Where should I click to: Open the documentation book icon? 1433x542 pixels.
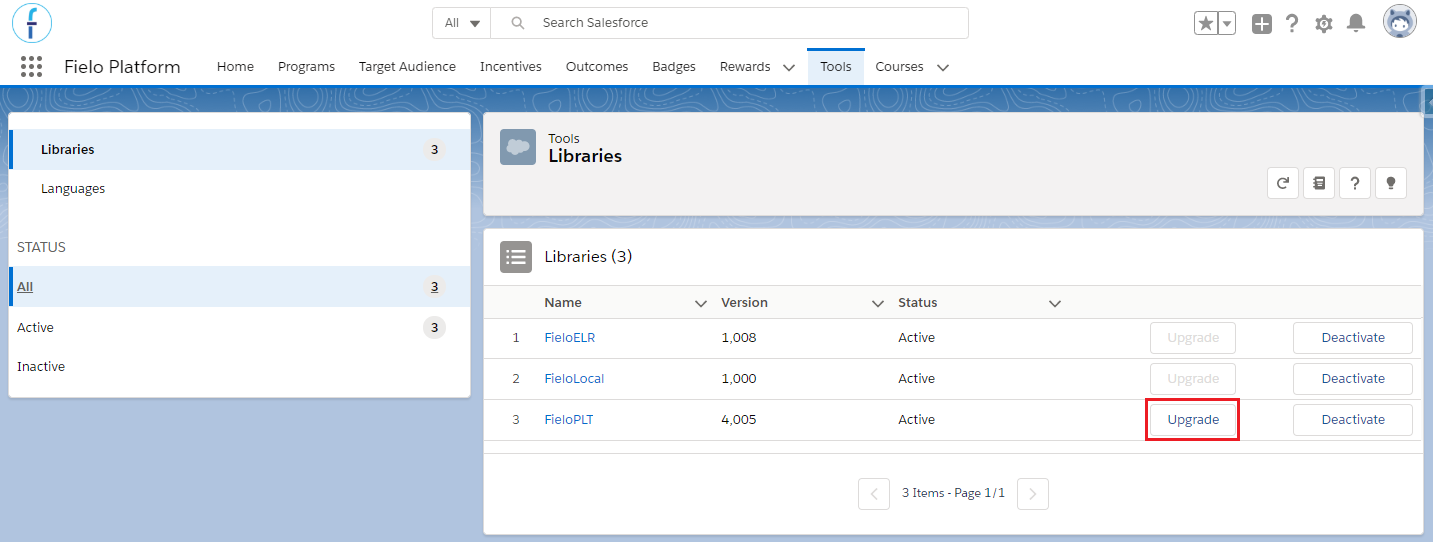pyautogui.click(x=1319, y=183)
